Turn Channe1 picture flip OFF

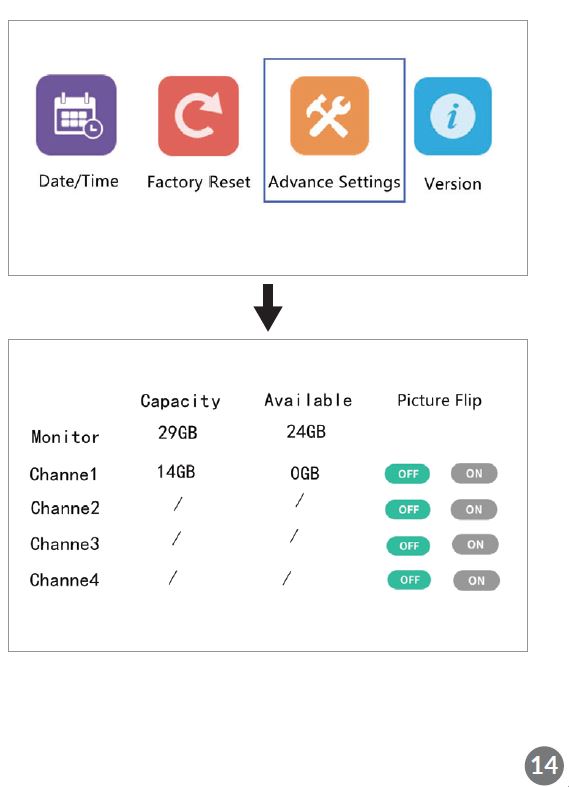(x=407, y=474)
